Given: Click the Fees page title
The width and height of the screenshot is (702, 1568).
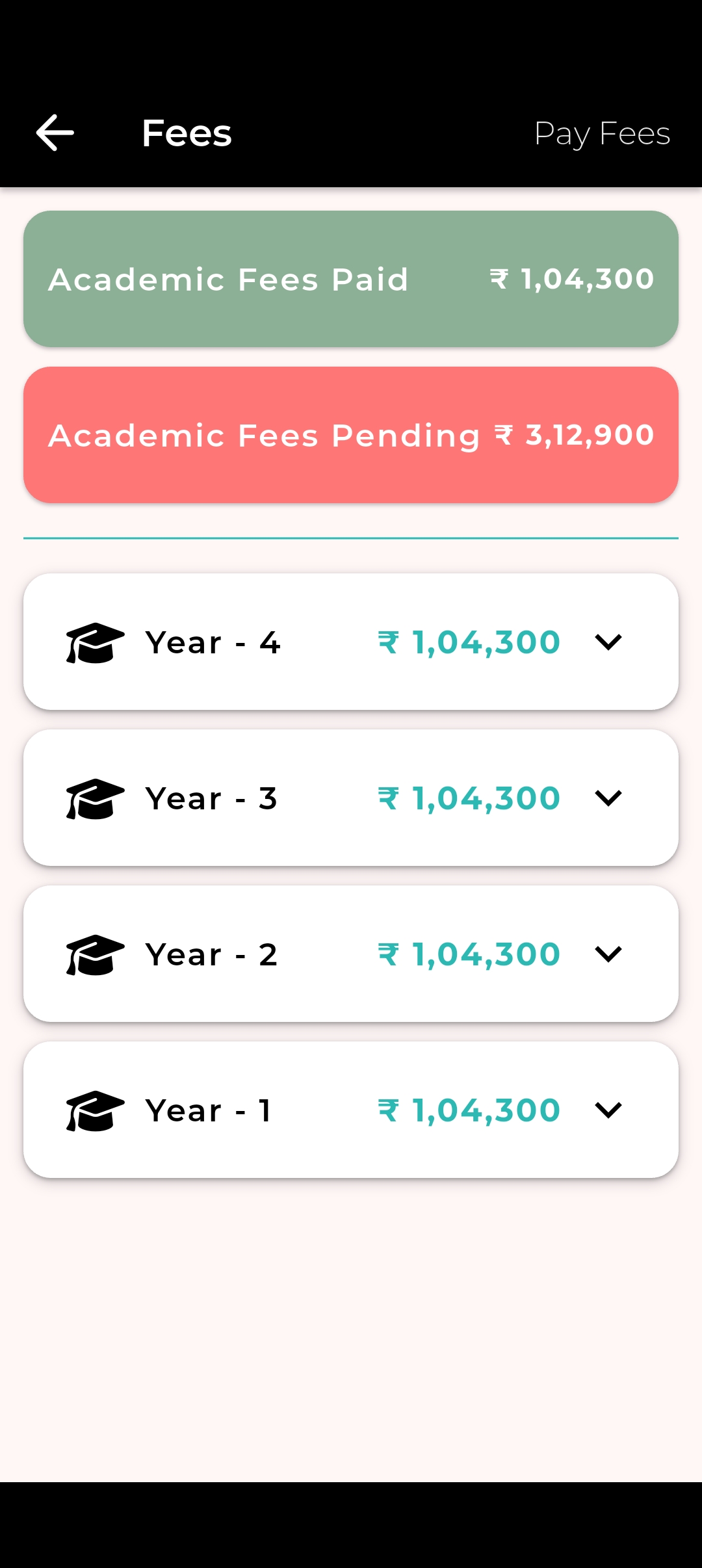Looking at the screenshot, I should pyautogui.click(x=187, y=133).
